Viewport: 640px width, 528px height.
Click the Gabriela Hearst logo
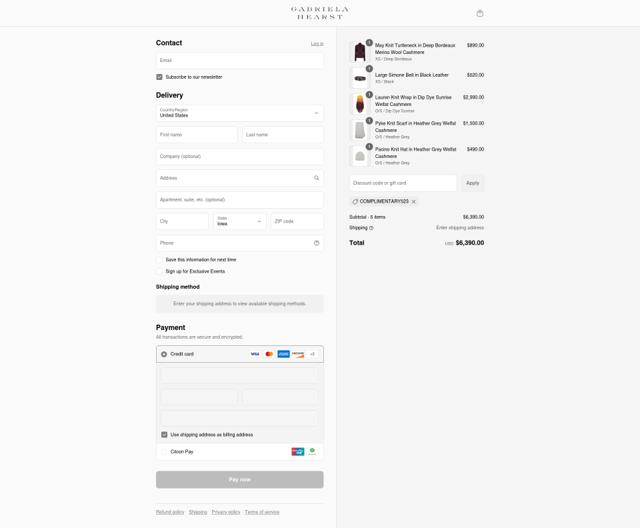tap(320, 13)
